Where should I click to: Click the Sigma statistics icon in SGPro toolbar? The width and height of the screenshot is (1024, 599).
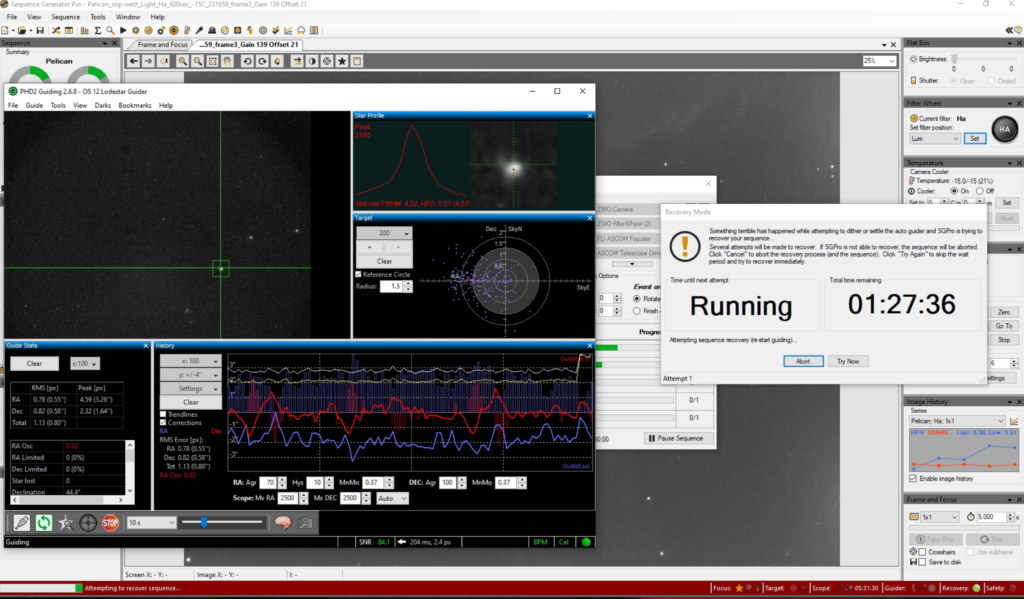(97, 30)
